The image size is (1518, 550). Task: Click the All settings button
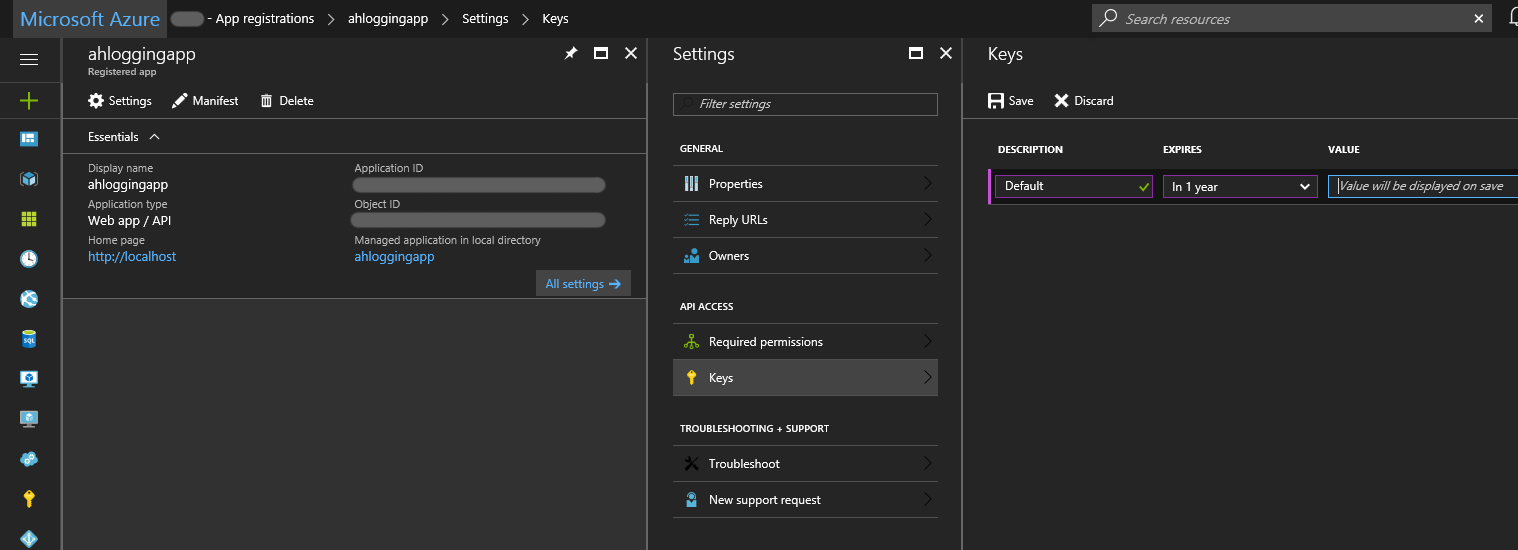(583, 283)
